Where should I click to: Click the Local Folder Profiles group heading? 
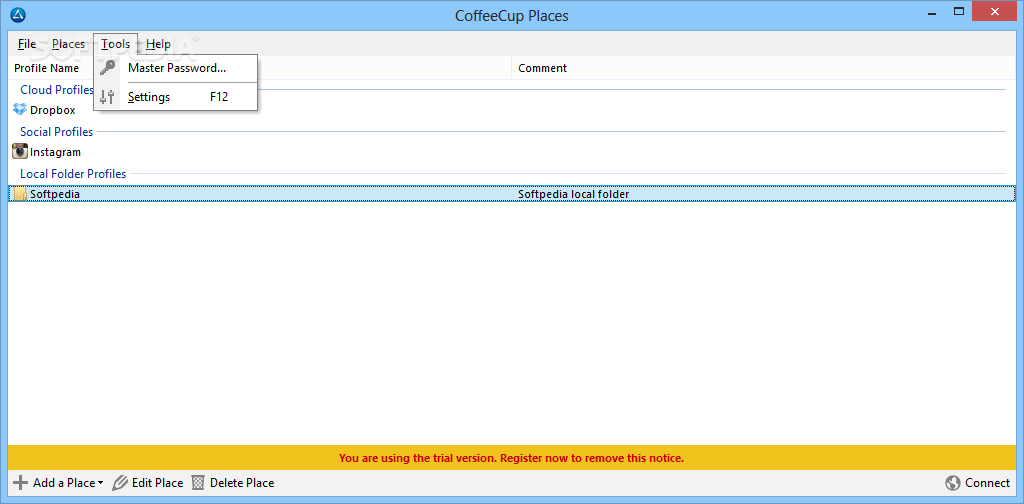(x=73, y=174)
